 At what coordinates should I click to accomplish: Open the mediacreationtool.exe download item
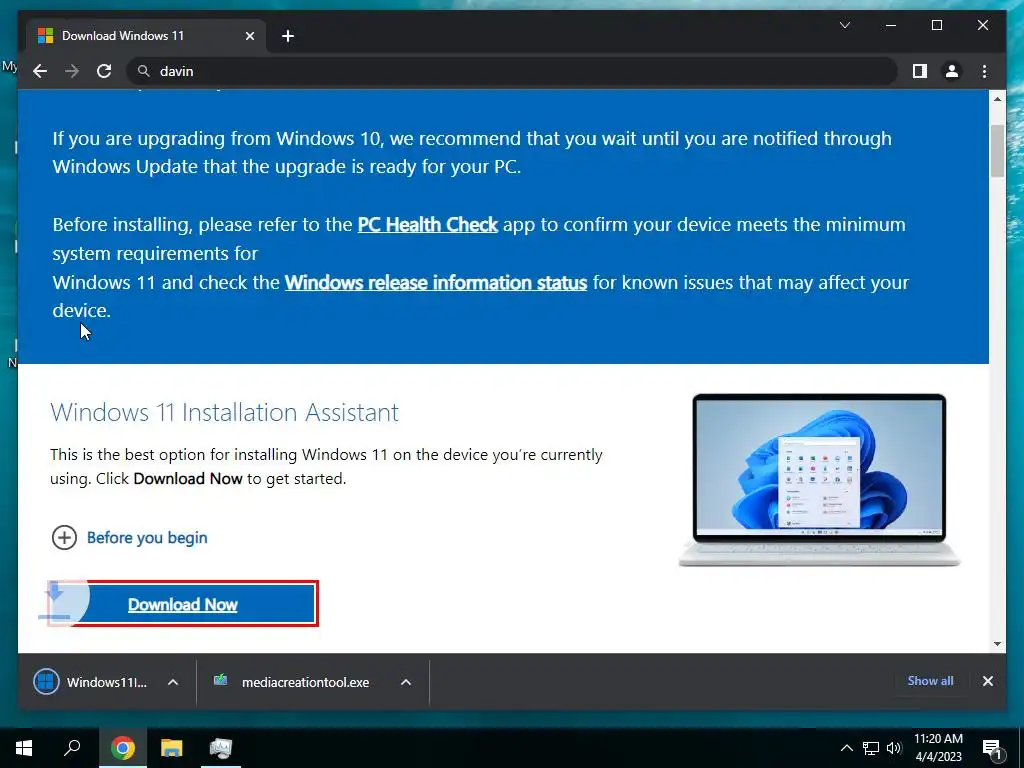point(291,682)
